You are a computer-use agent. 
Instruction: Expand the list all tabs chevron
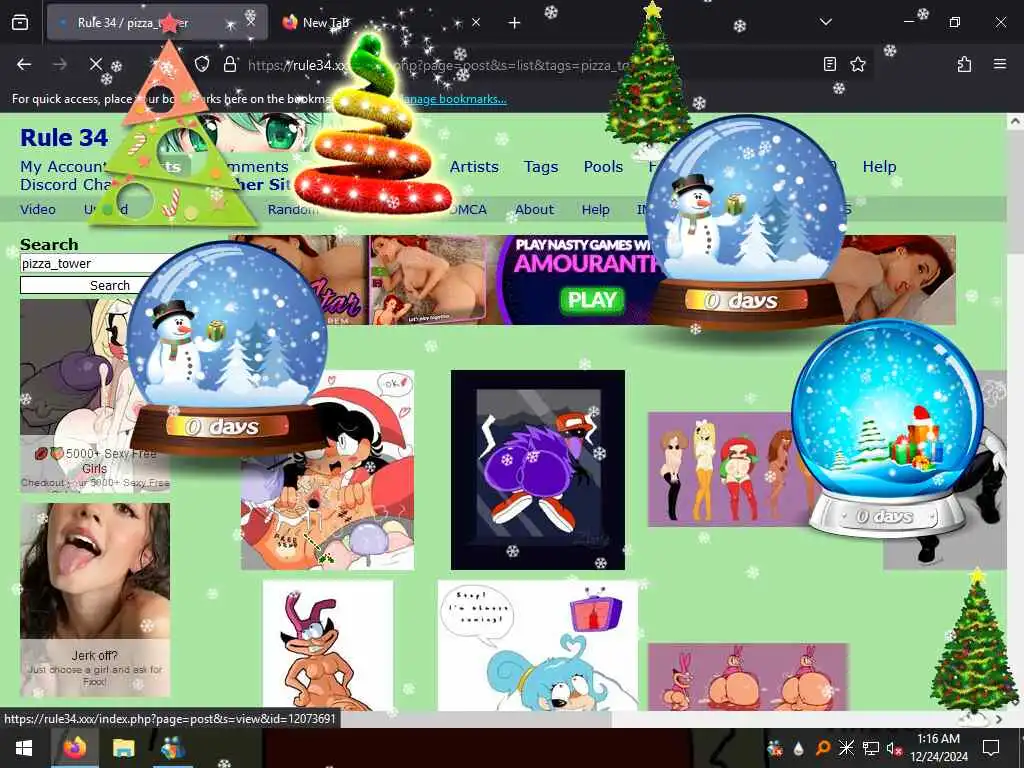[x=825, y=22]
